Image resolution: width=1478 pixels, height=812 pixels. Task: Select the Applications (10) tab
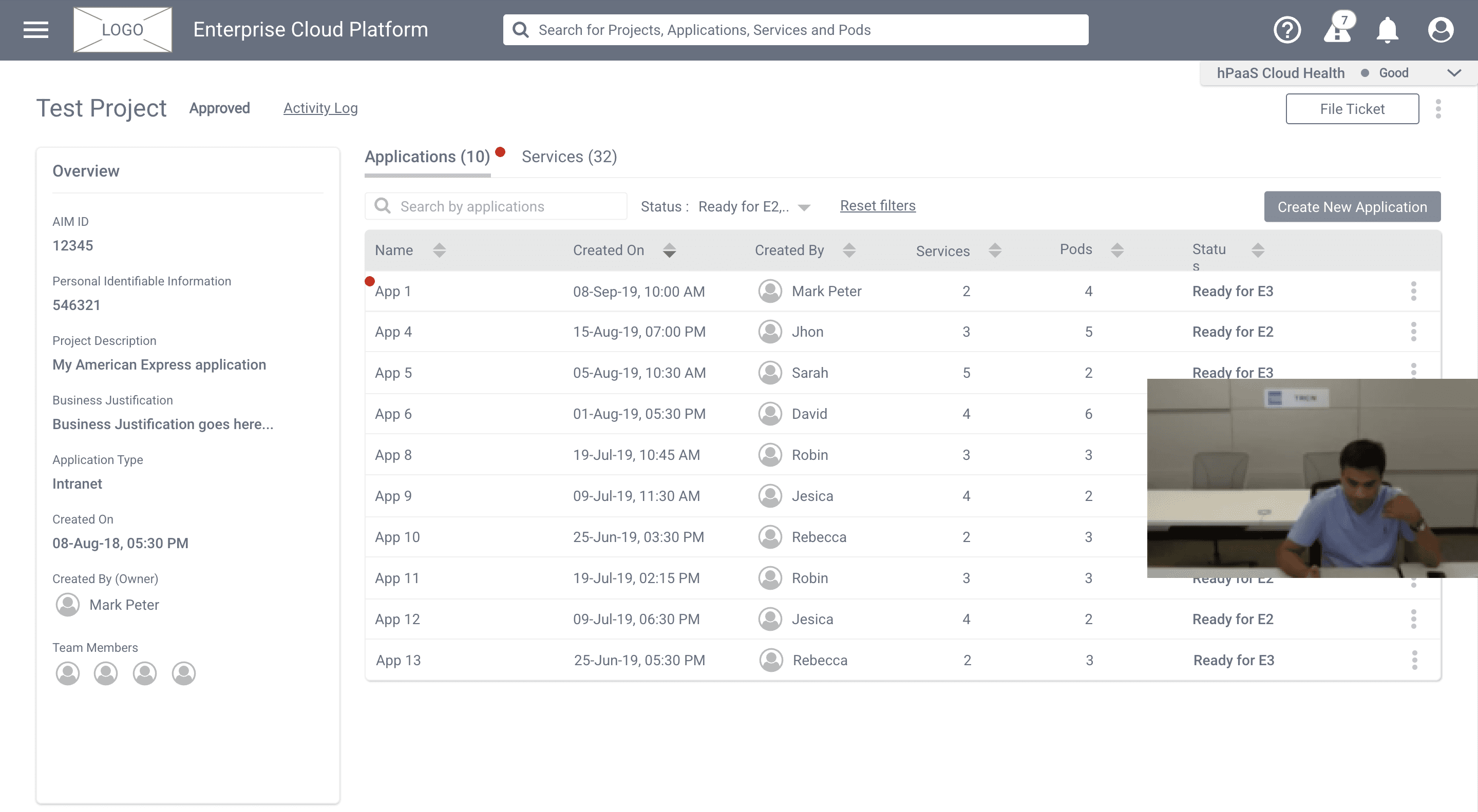(x=427, y=157)
